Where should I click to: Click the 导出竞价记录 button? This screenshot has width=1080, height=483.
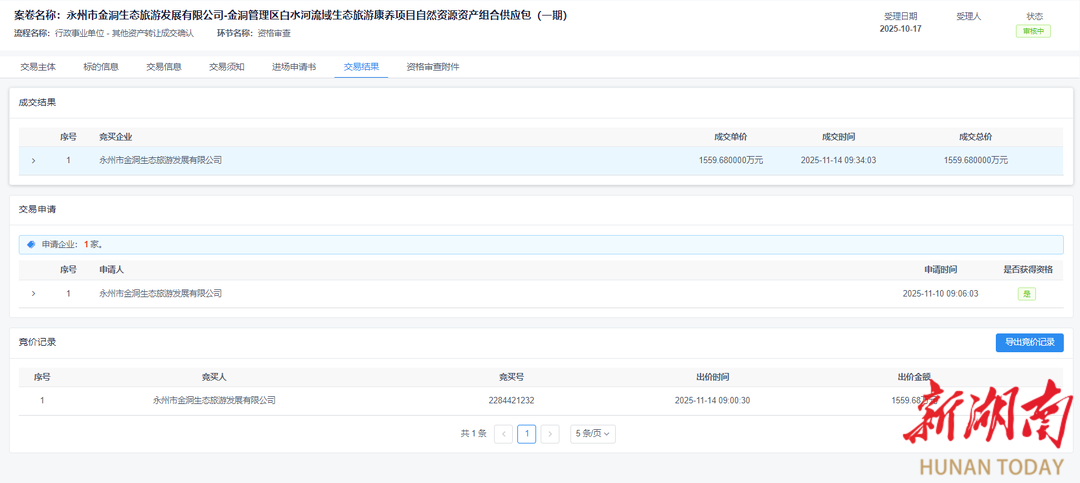1029,342
